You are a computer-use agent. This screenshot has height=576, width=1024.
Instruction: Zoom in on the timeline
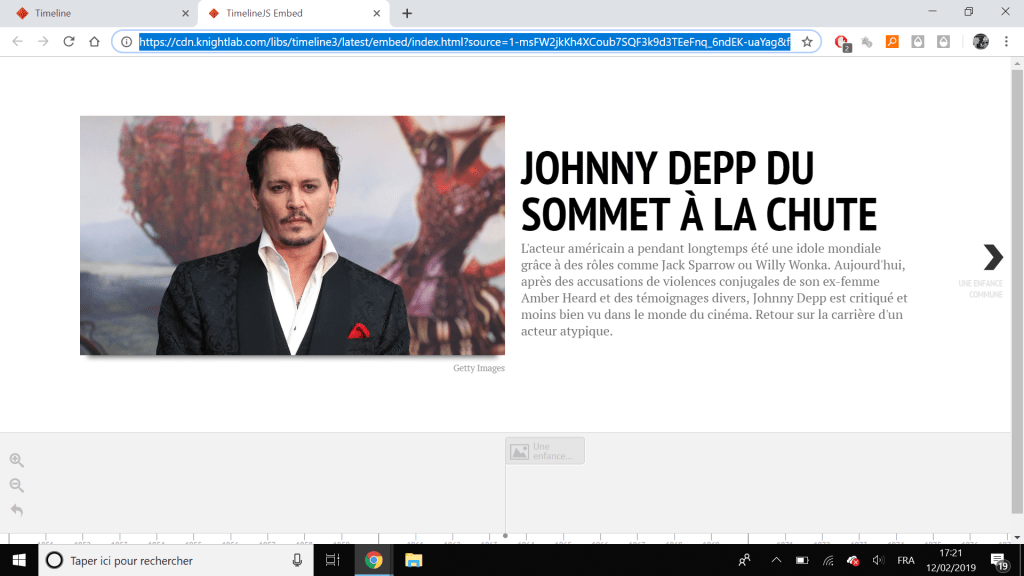[16, 460]
